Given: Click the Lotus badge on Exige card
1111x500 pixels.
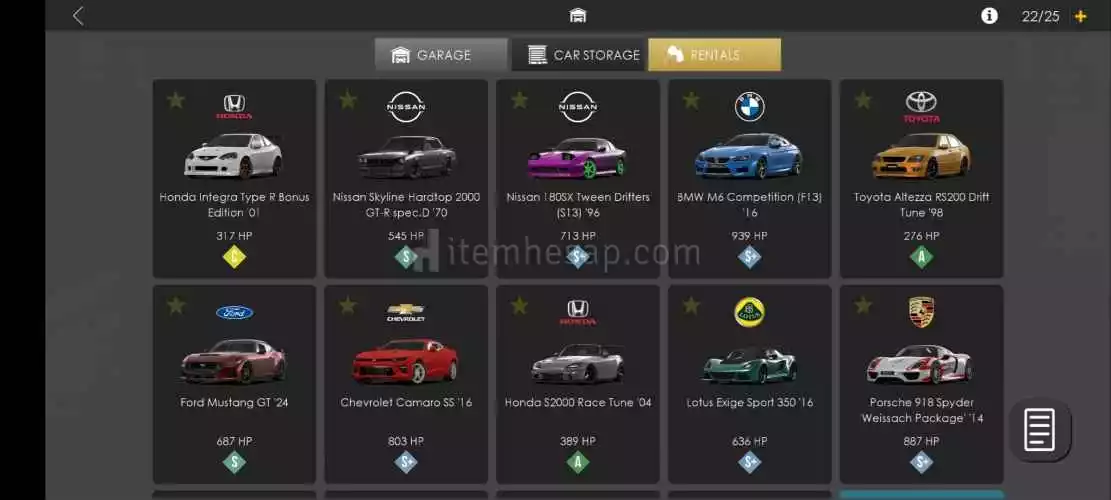Looking at the screenshot, I should click(x=749, y=312).
